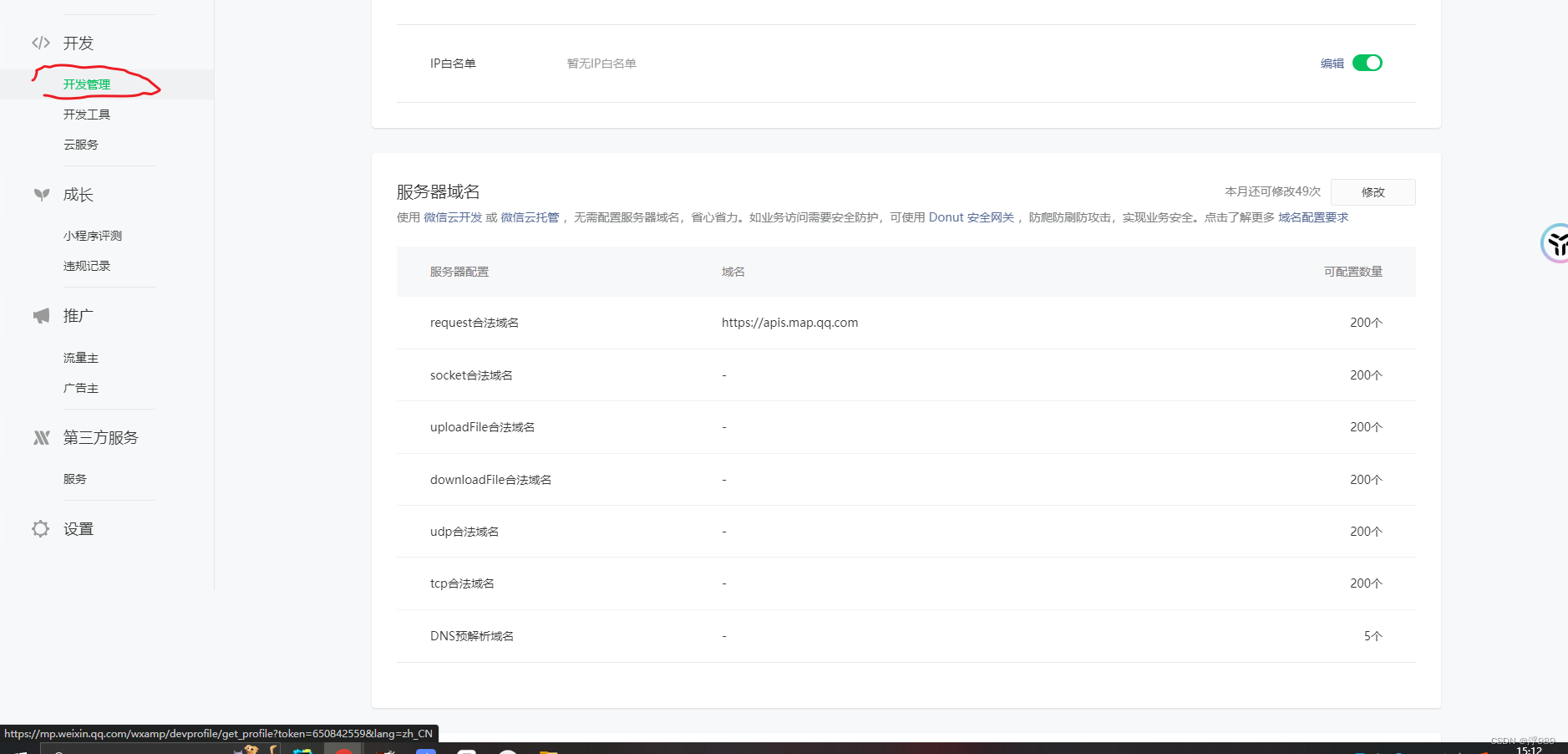
Task: Click the 开发 code brackets icon
Action: (41, 43)
